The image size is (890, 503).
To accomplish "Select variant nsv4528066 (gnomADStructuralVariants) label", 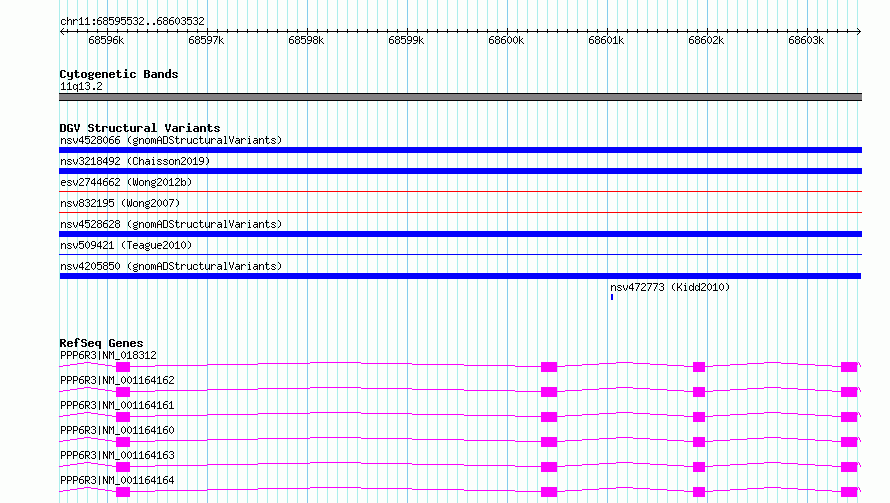I will pos(171,140).
